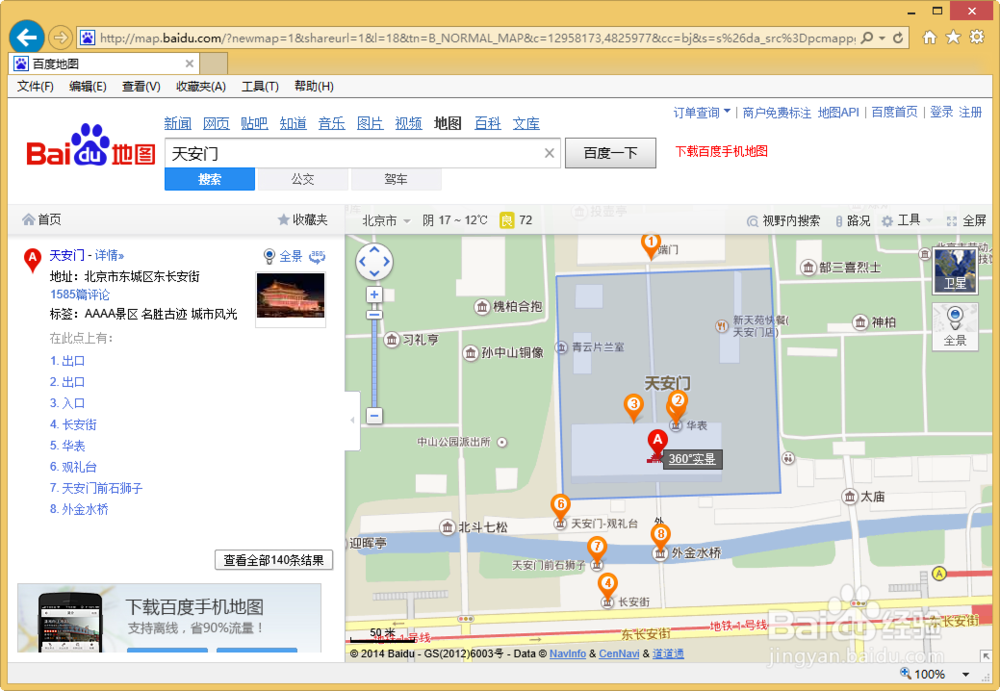This screenshot has height=691, width=1000.
Task: Open the 1585篇评论 reviews link
Action: pos(80,294)
